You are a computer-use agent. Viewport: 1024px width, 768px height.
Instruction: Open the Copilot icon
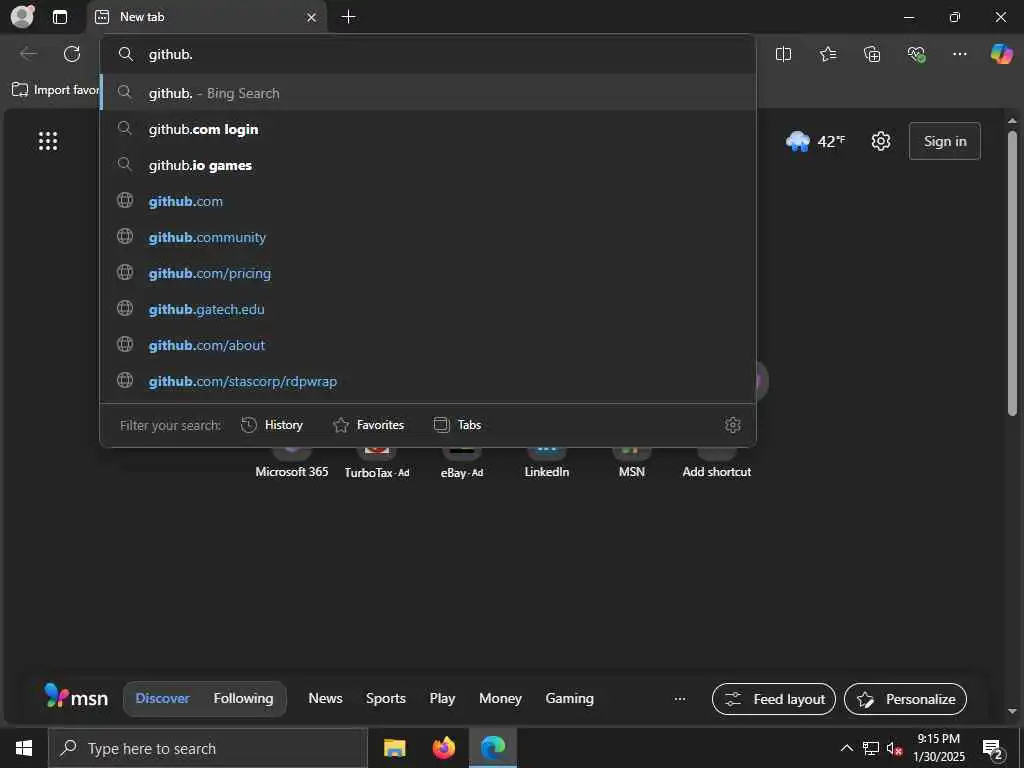[1001, 54]
